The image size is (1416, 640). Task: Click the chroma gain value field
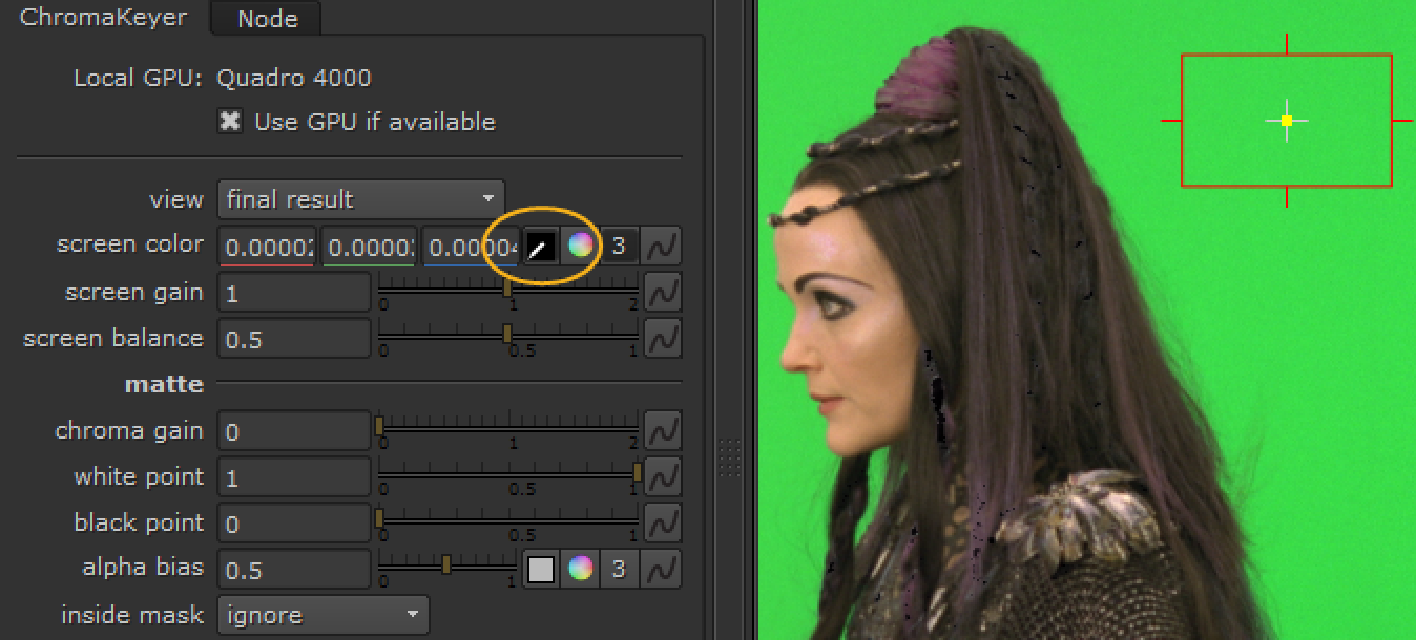(x=294, y=431)
